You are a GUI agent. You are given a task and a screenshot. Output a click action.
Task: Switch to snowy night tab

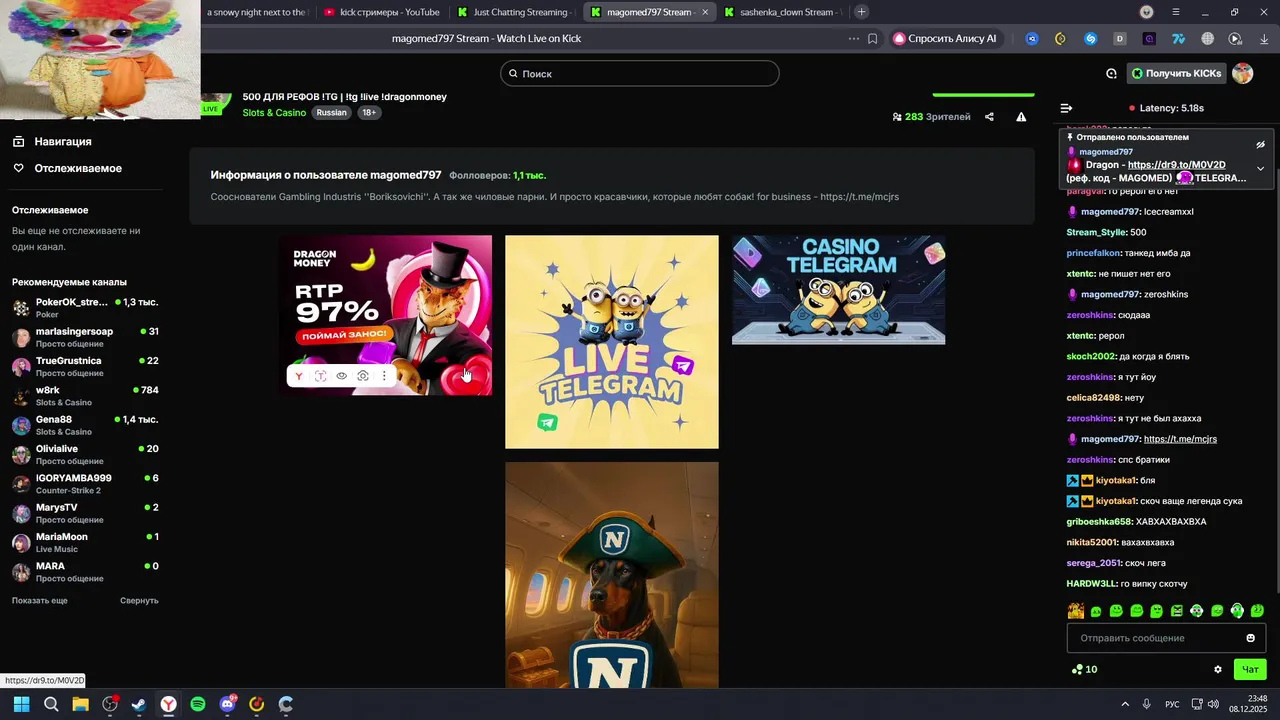[256, 12]
